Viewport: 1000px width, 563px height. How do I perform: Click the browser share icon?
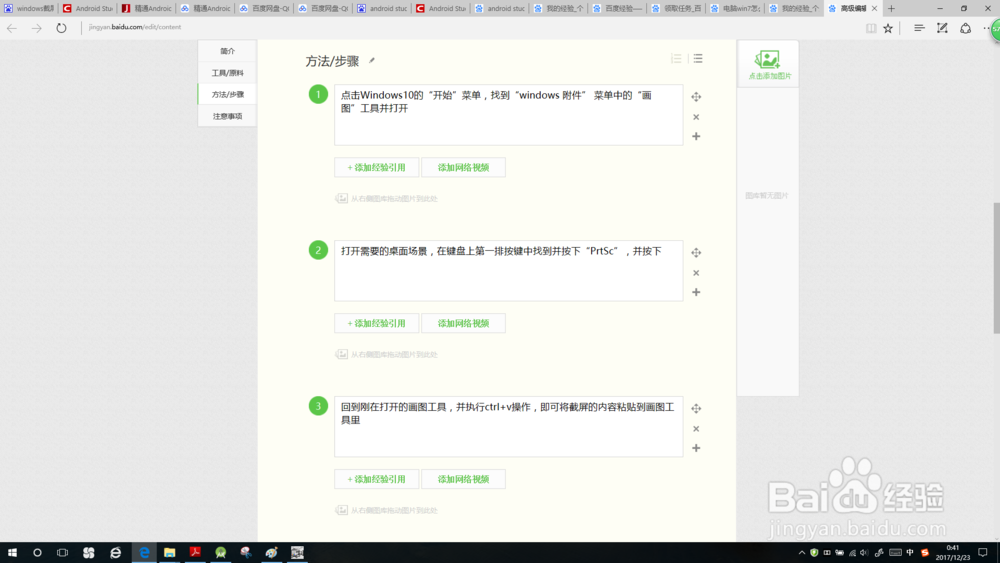coord(966,28)
